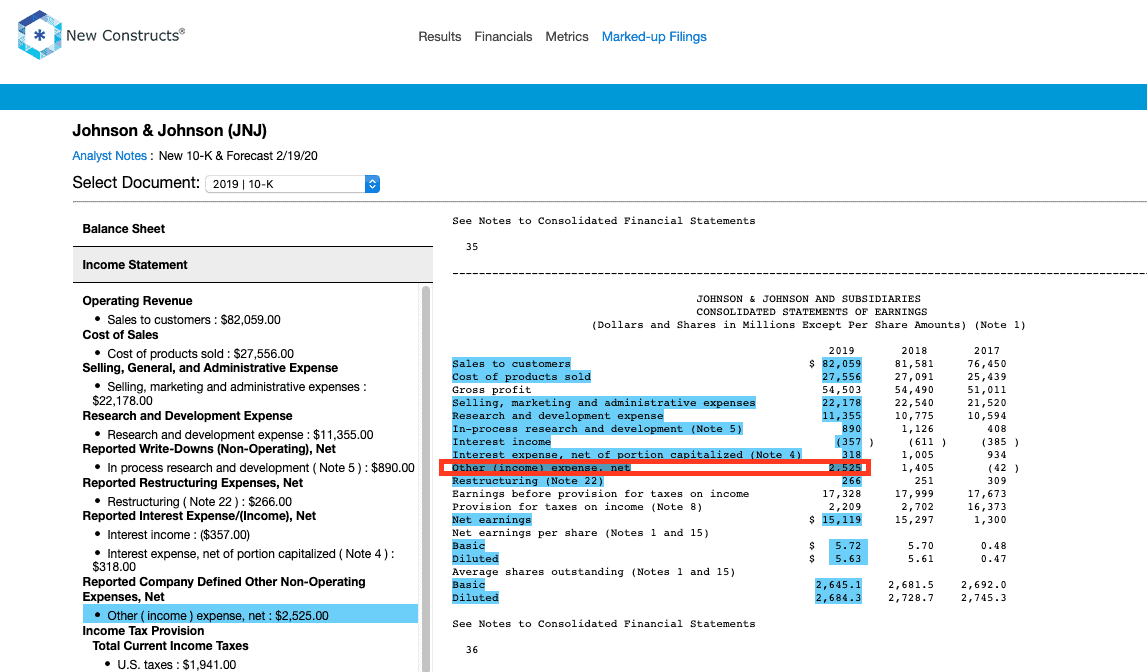Select U.S. taxes $1,941.00 item
1147x672 pixels.
pyautogui.click(x=176, y=665)
